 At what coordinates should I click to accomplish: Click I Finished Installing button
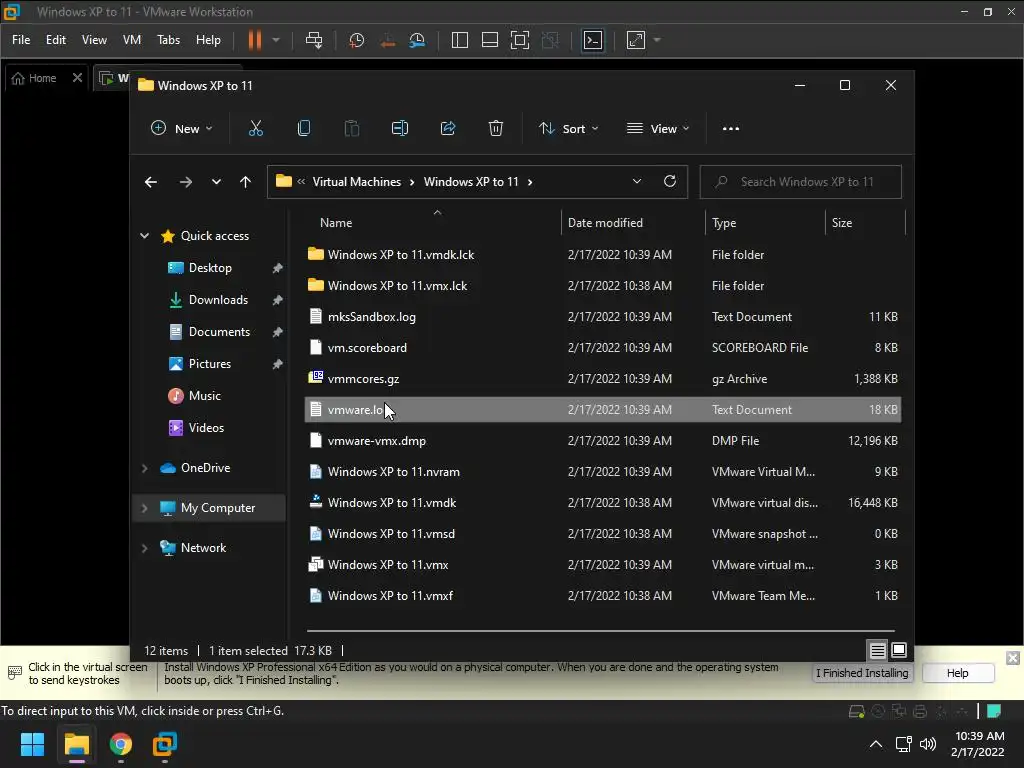point(862,673)
